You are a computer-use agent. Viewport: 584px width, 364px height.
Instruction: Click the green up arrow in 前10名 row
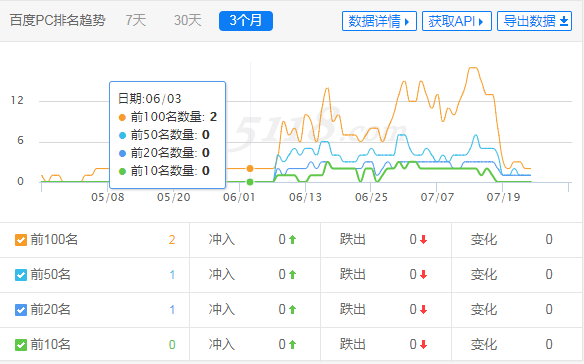(292, 345)
